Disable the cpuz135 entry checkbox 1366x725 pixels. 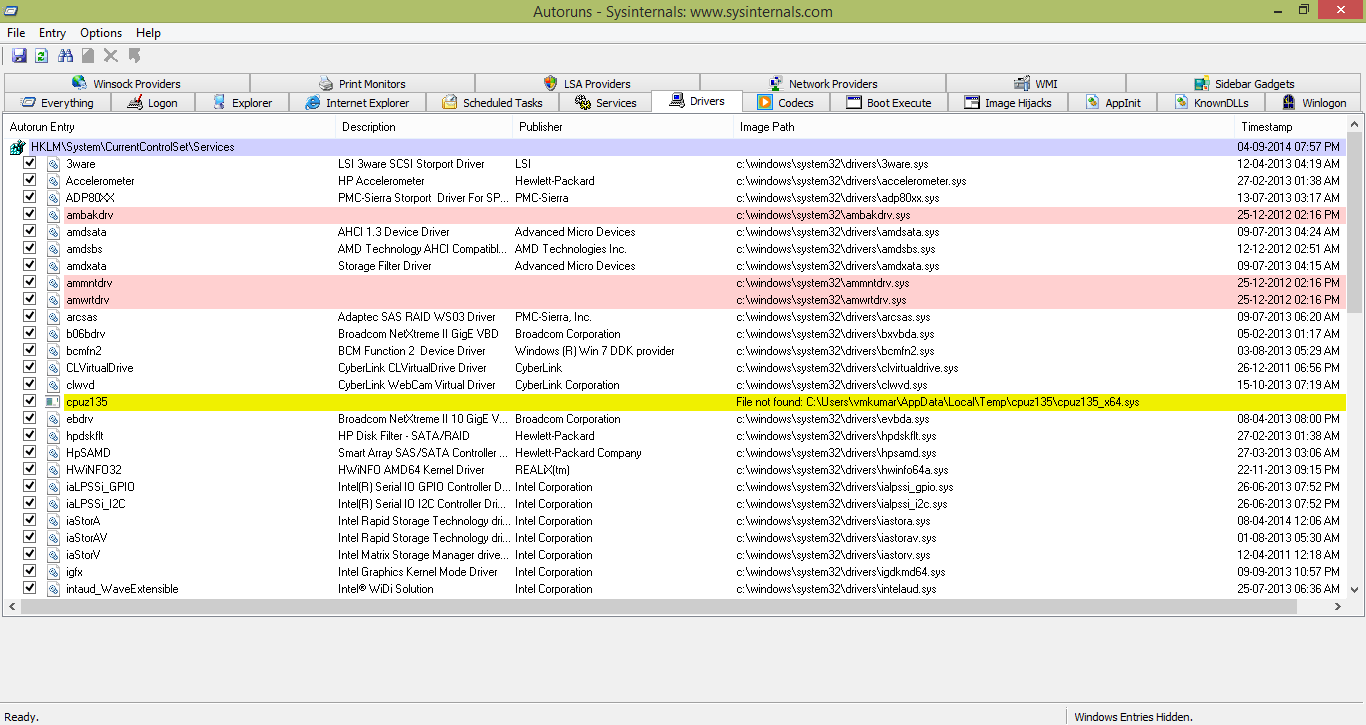coord(30,402)
